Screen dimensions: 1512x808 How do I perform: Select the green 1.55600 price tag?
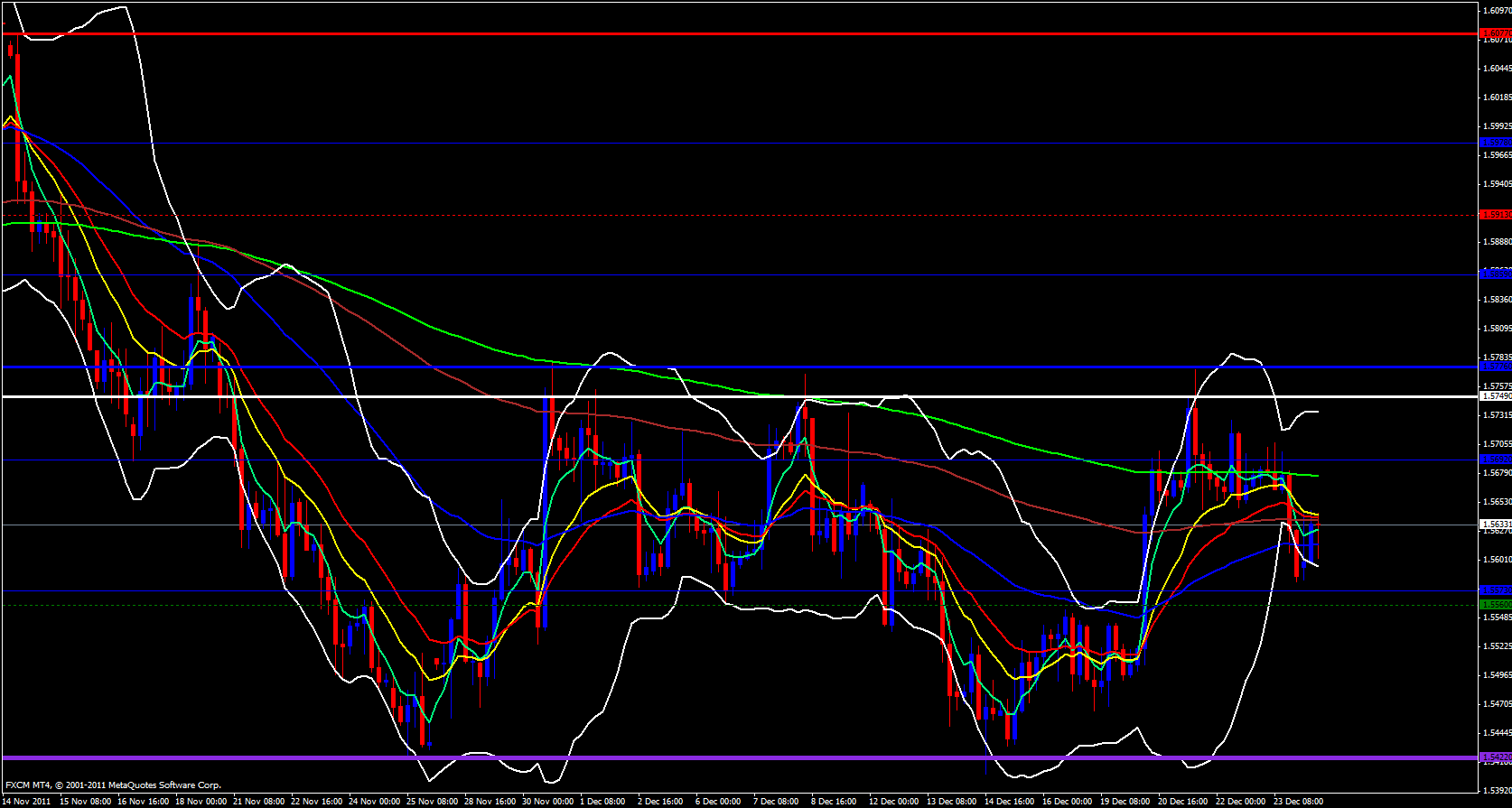[x=1496, y=604]
